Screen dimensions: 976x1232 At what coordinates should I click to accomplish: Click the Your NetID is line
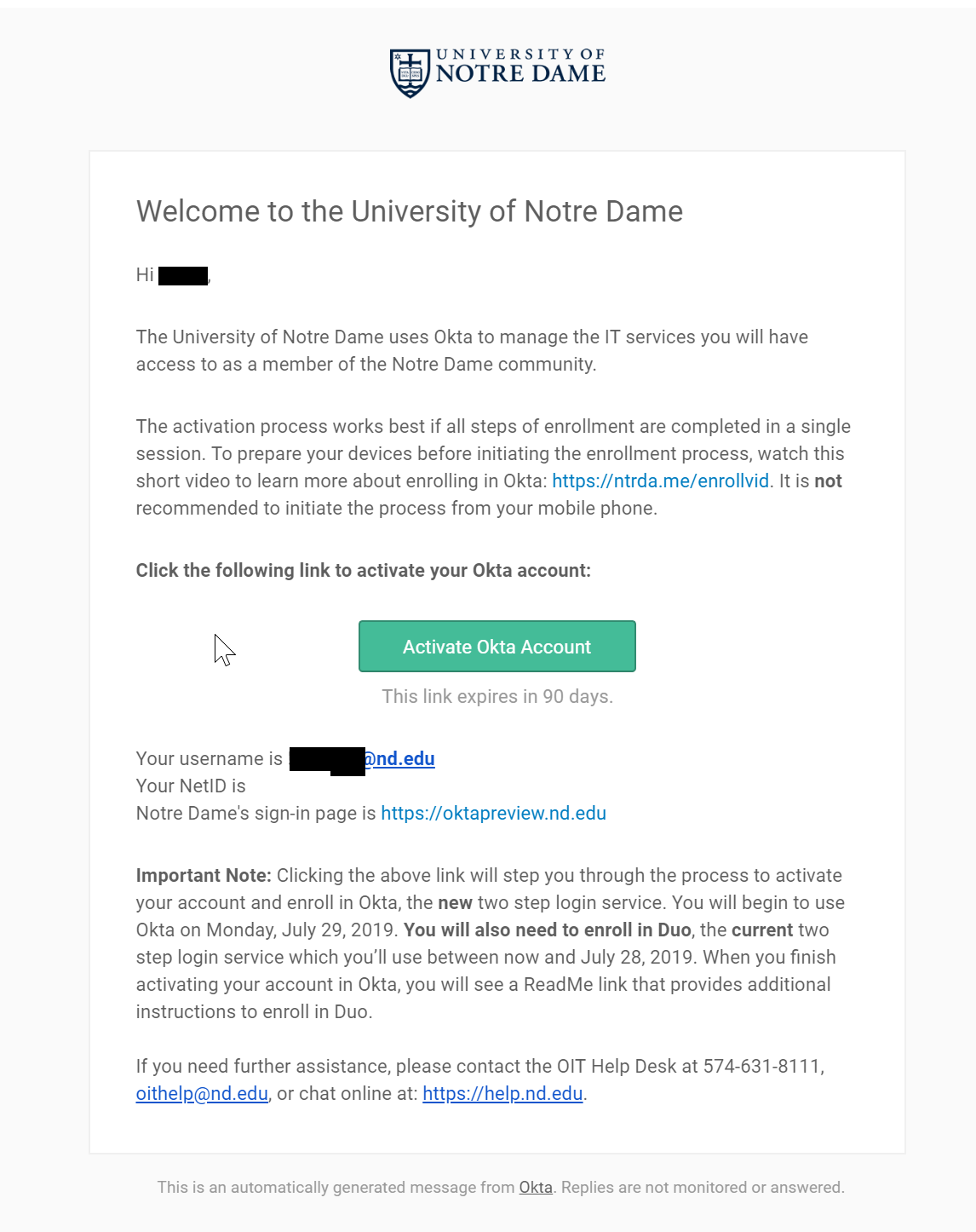click(x=191, y=786)
